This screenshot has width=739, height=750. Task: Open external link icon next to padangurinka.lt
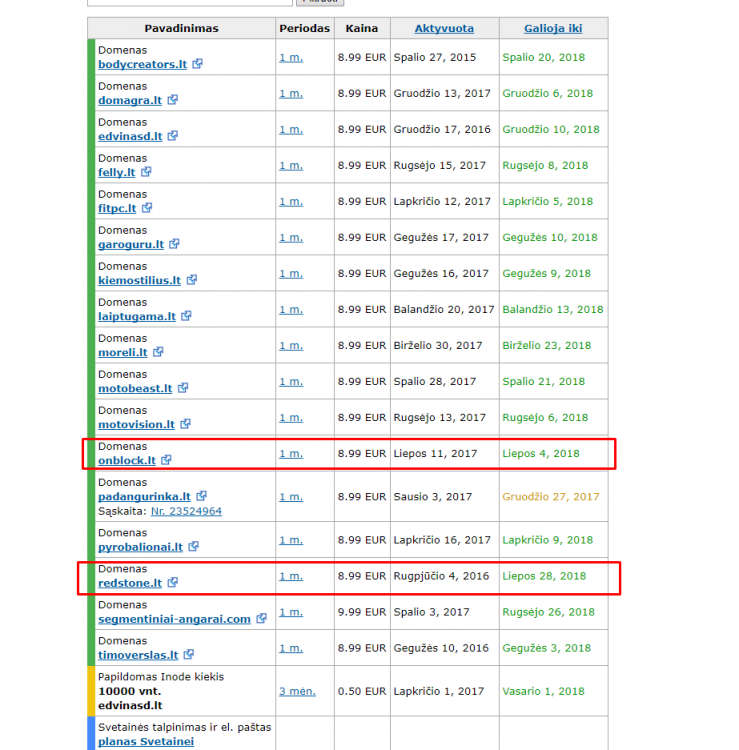point(201,496)
